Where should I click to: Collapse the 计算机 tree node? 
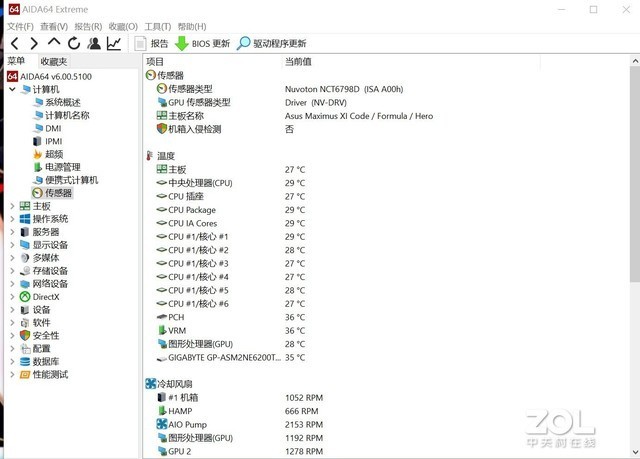tap(12, 89)
